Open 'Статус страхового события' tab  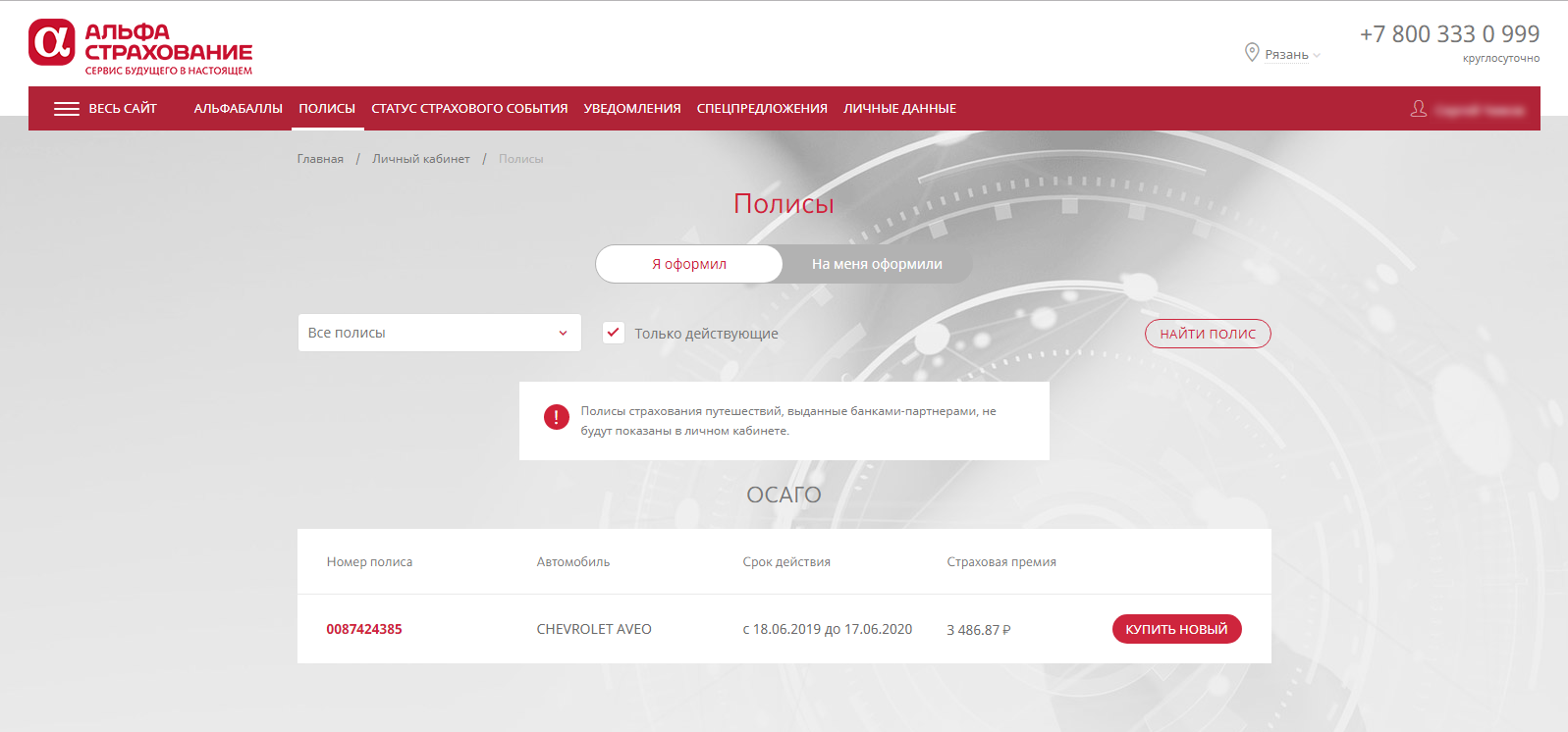[x=469, y=109]
